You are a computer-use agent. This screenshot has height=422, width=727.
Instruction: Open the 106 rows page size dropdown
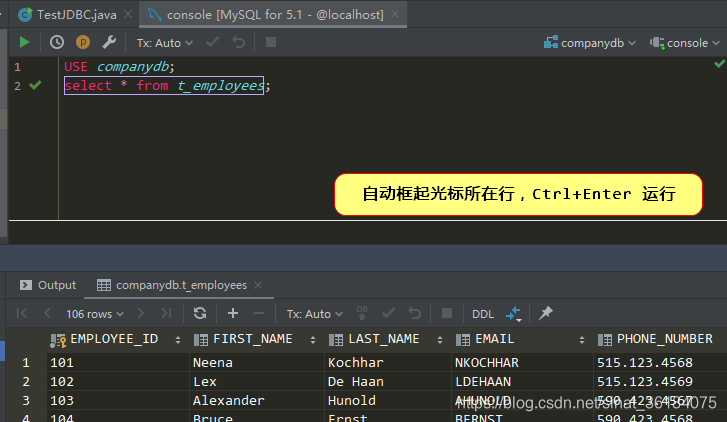[x=95, y=314]
